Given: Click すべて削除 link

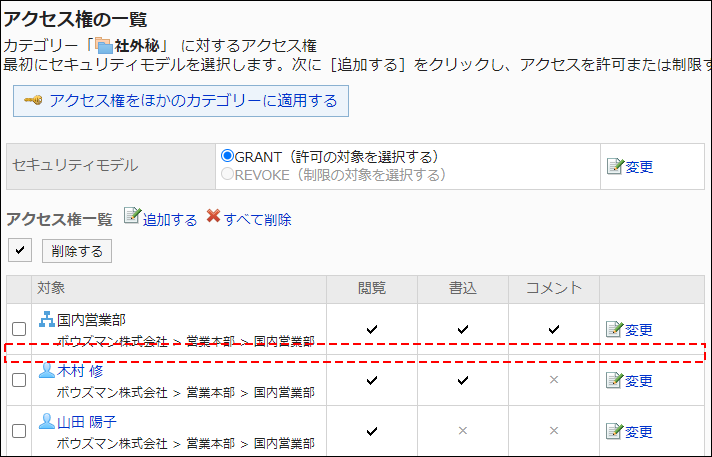Looking at the screenshot, I should pos(257,220).
